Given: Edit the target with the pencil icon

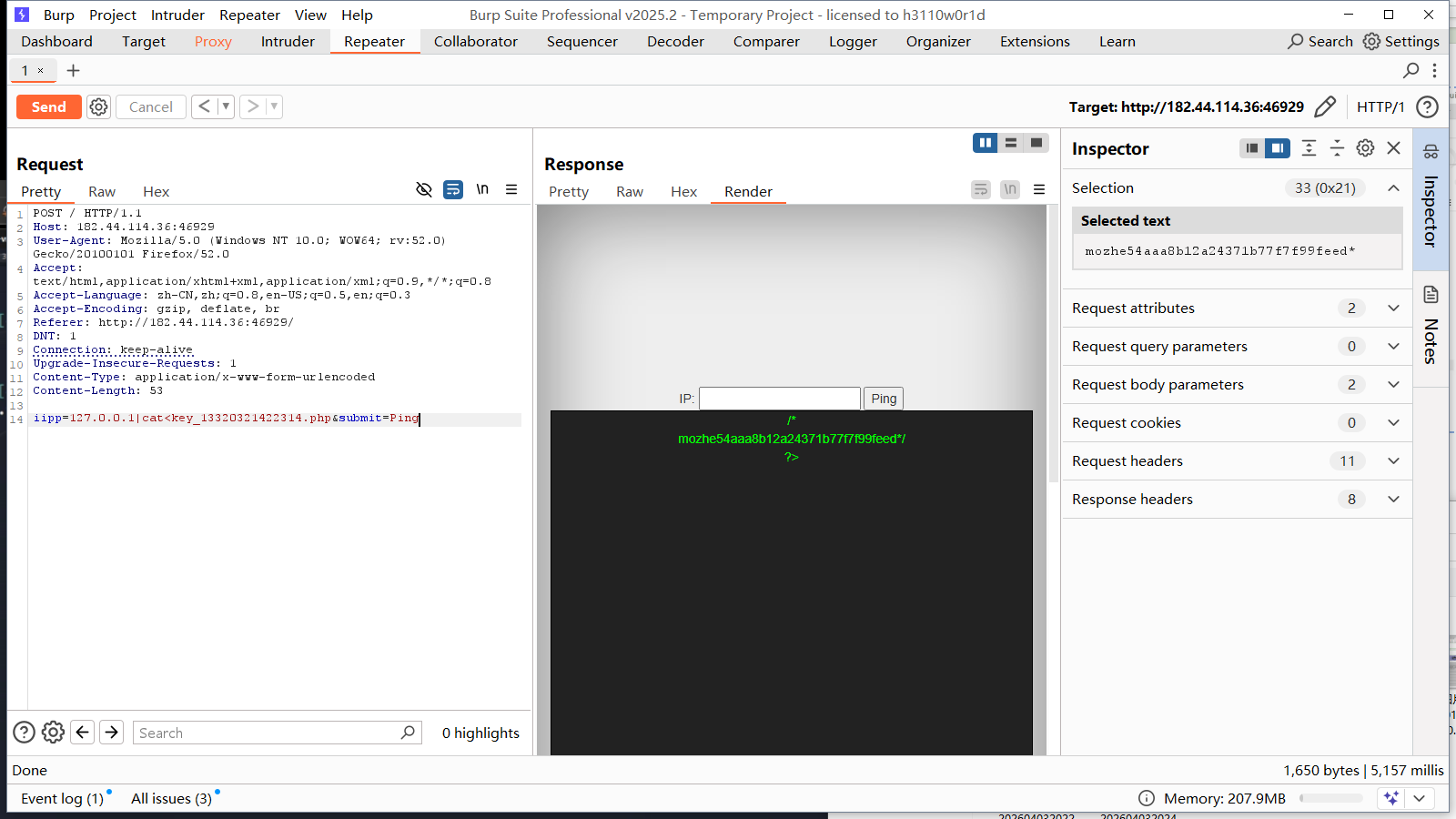Looking at the screenshot, I should [1326, 106].
